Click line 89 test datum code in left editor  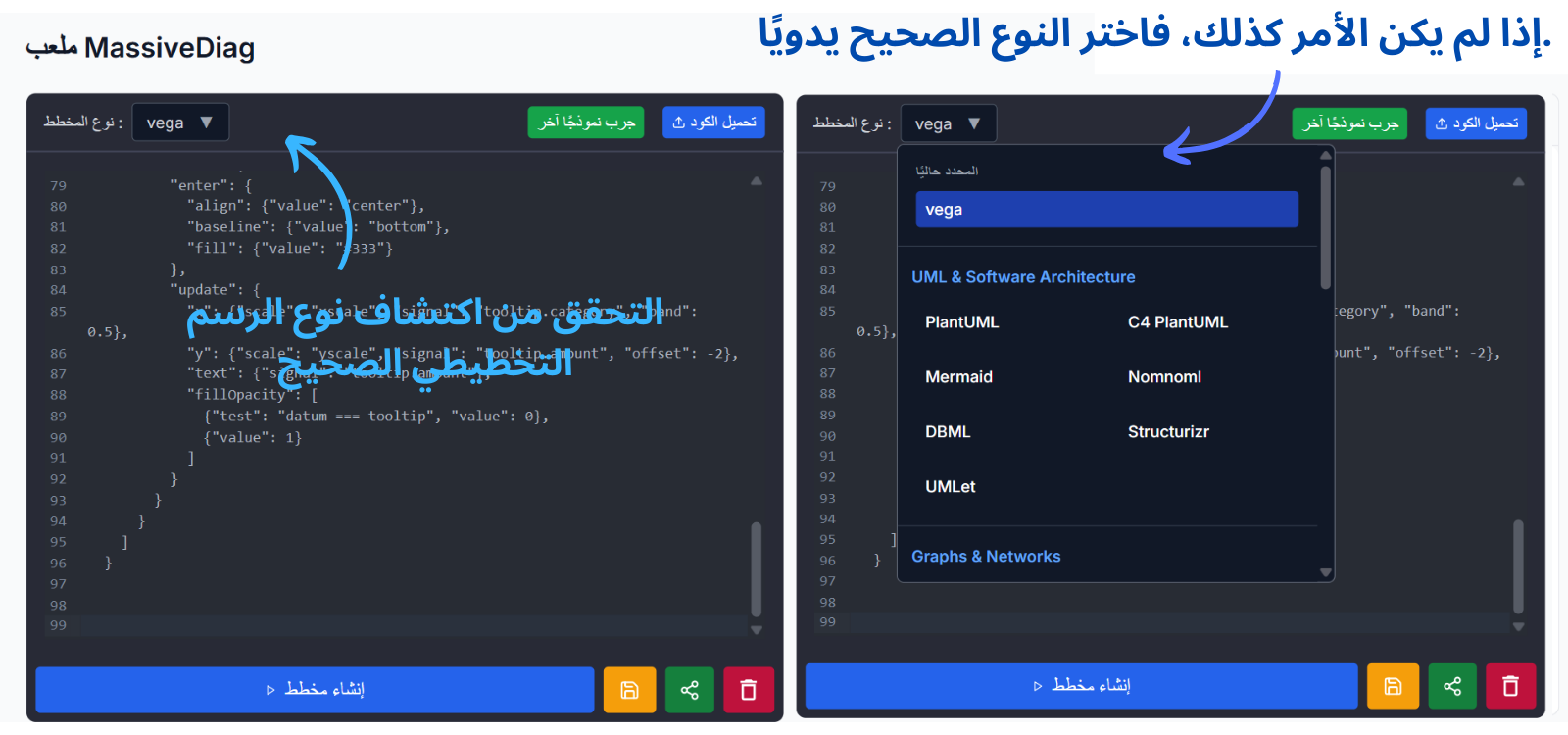(375, 416)
